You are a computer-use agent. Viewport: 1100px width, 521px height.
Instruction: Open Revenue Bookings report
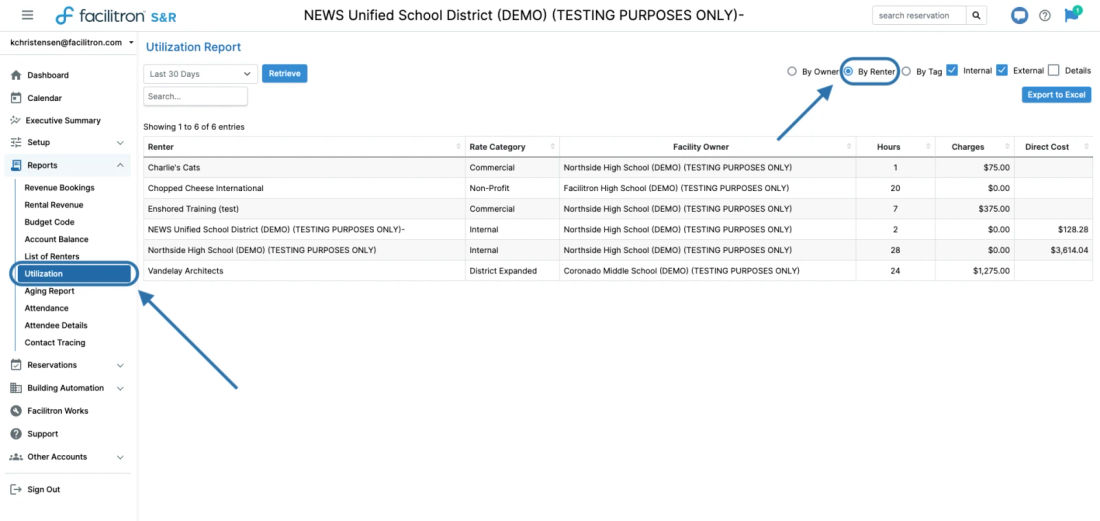coord(60,188)
